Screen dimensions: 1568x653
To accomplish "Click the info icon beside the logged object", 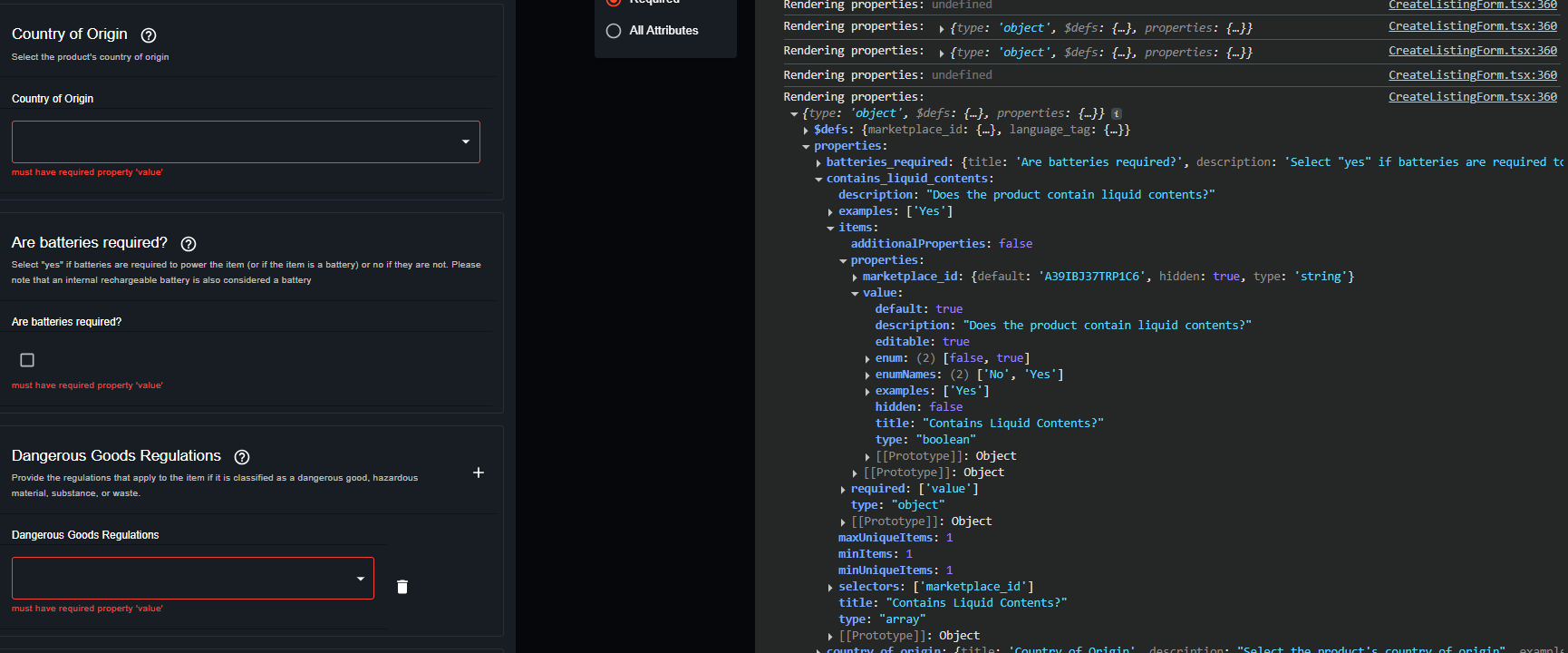I will tap(1117, 113).
